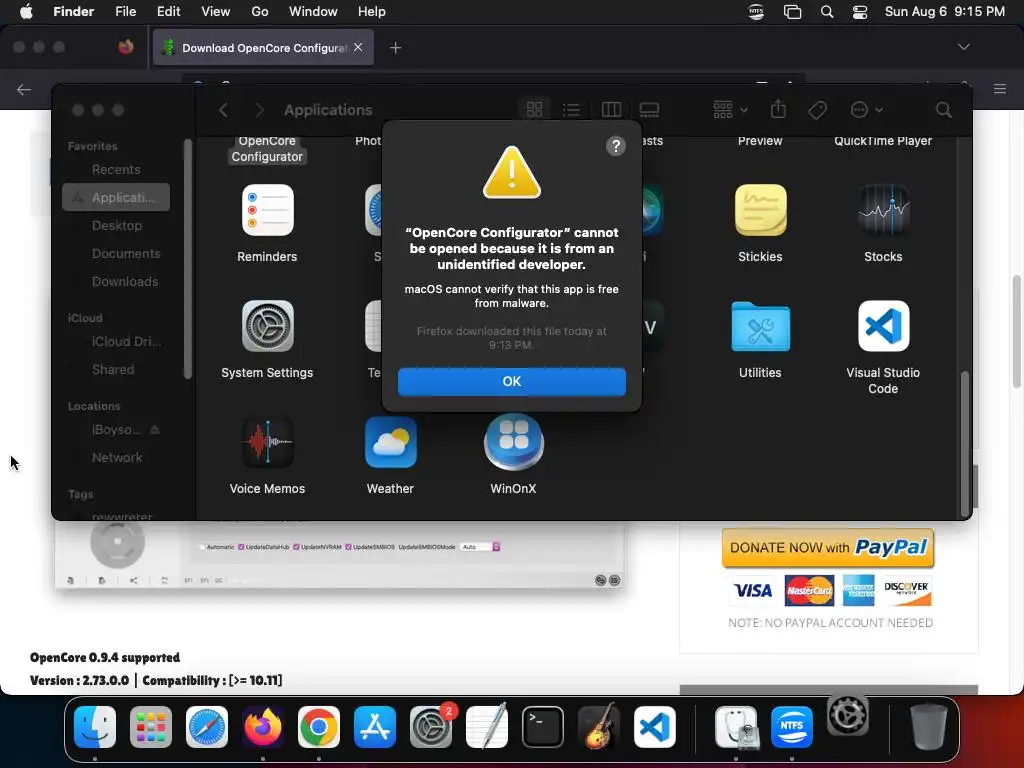Open the File menu
Screen dimensions: 1024x768
coord(125,12)
